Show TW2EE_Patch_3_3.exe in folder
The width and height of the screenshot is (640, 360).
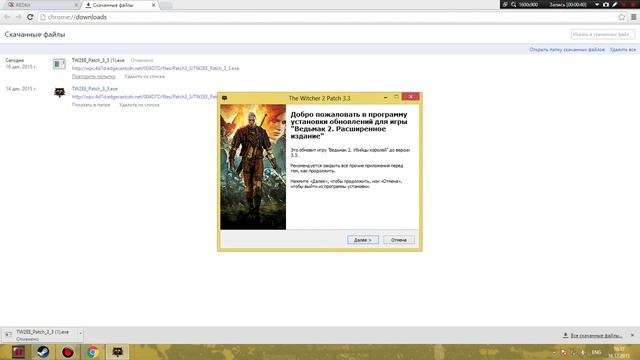point(91,105)
